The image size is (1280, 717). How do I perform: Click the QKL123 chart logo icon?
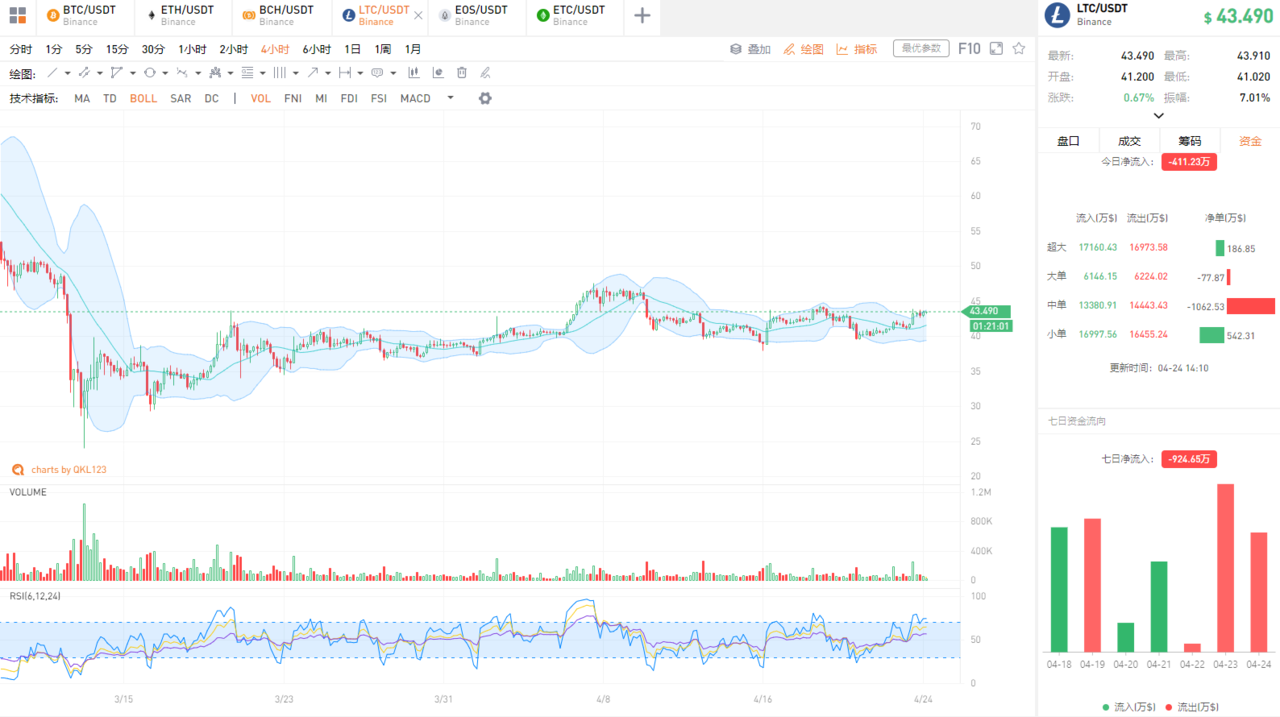point(17,469)
